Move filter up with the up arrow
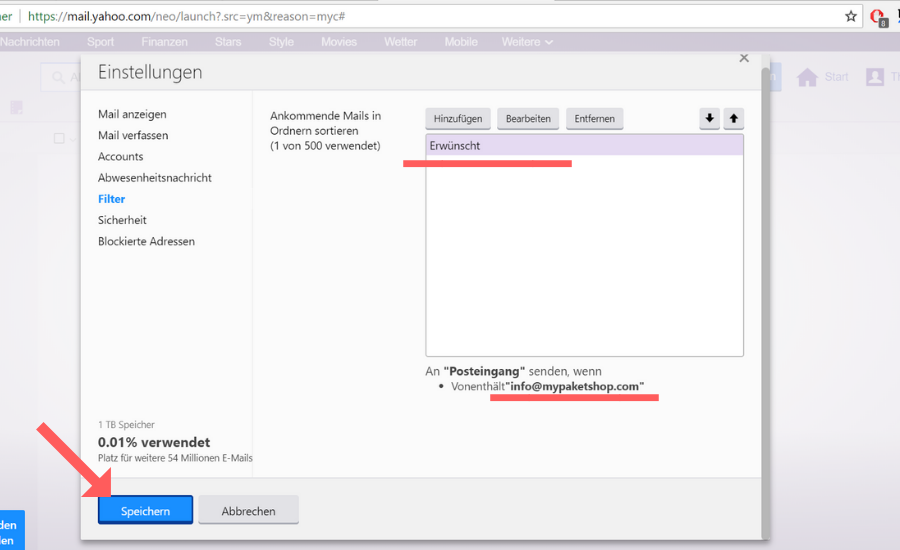Image resolution: width=900 pixels, height=550 pixels. pyautogui.click(x=734, y=119)
